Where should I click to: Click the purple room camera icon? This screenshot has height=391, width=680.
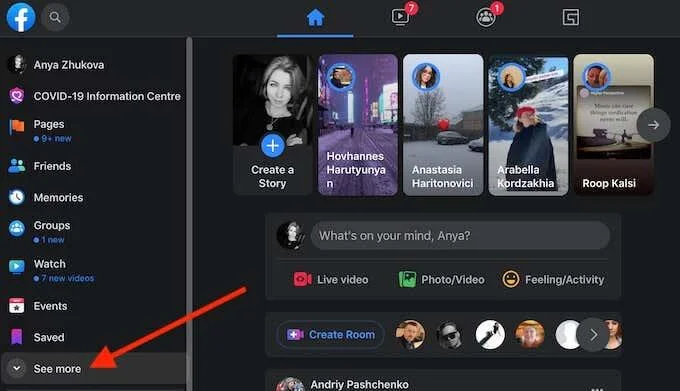pyautogui.click(x=295, y=335)
